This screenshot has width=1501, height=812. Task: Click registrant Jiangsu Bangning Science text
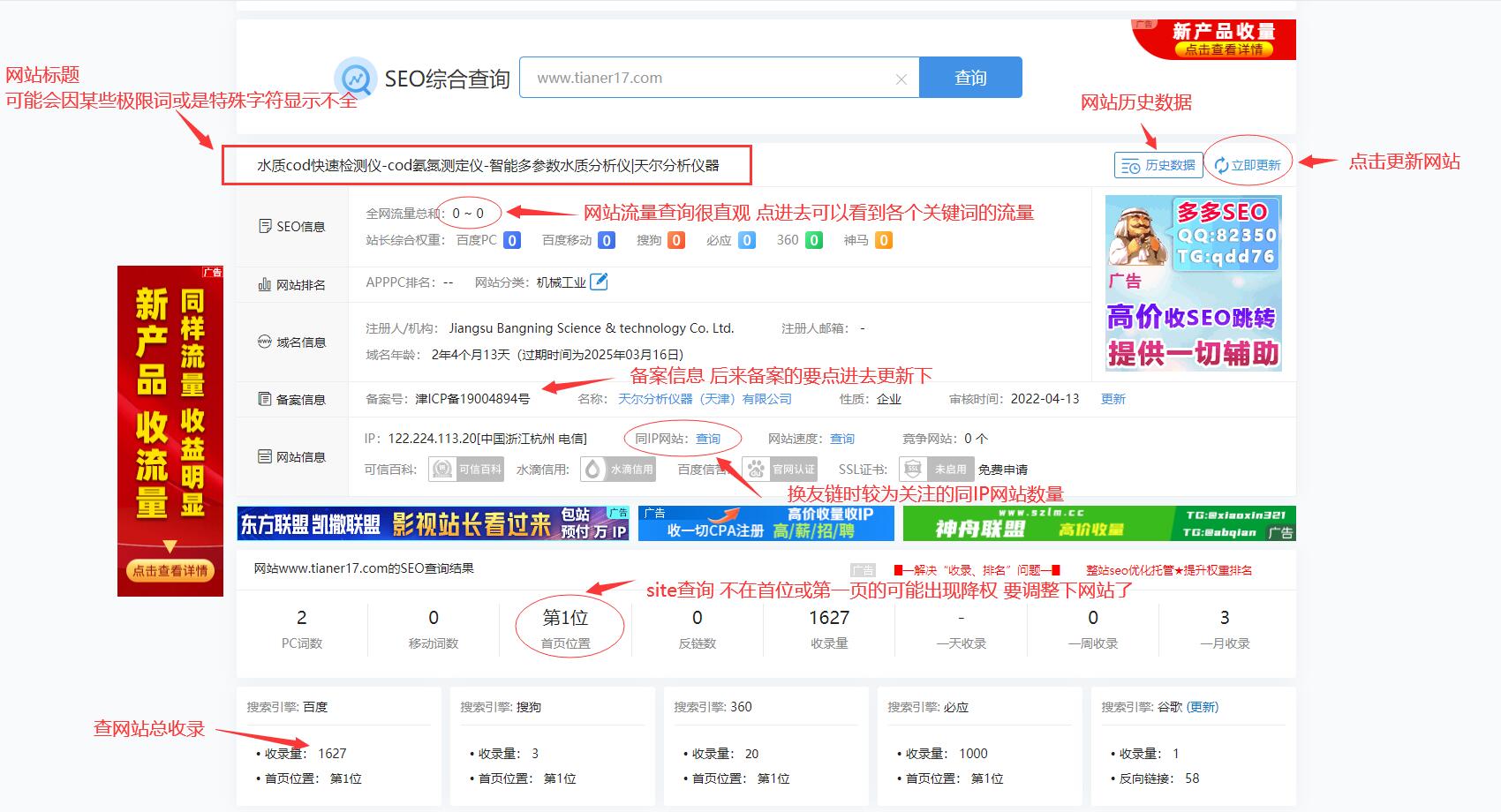[592, 328]
